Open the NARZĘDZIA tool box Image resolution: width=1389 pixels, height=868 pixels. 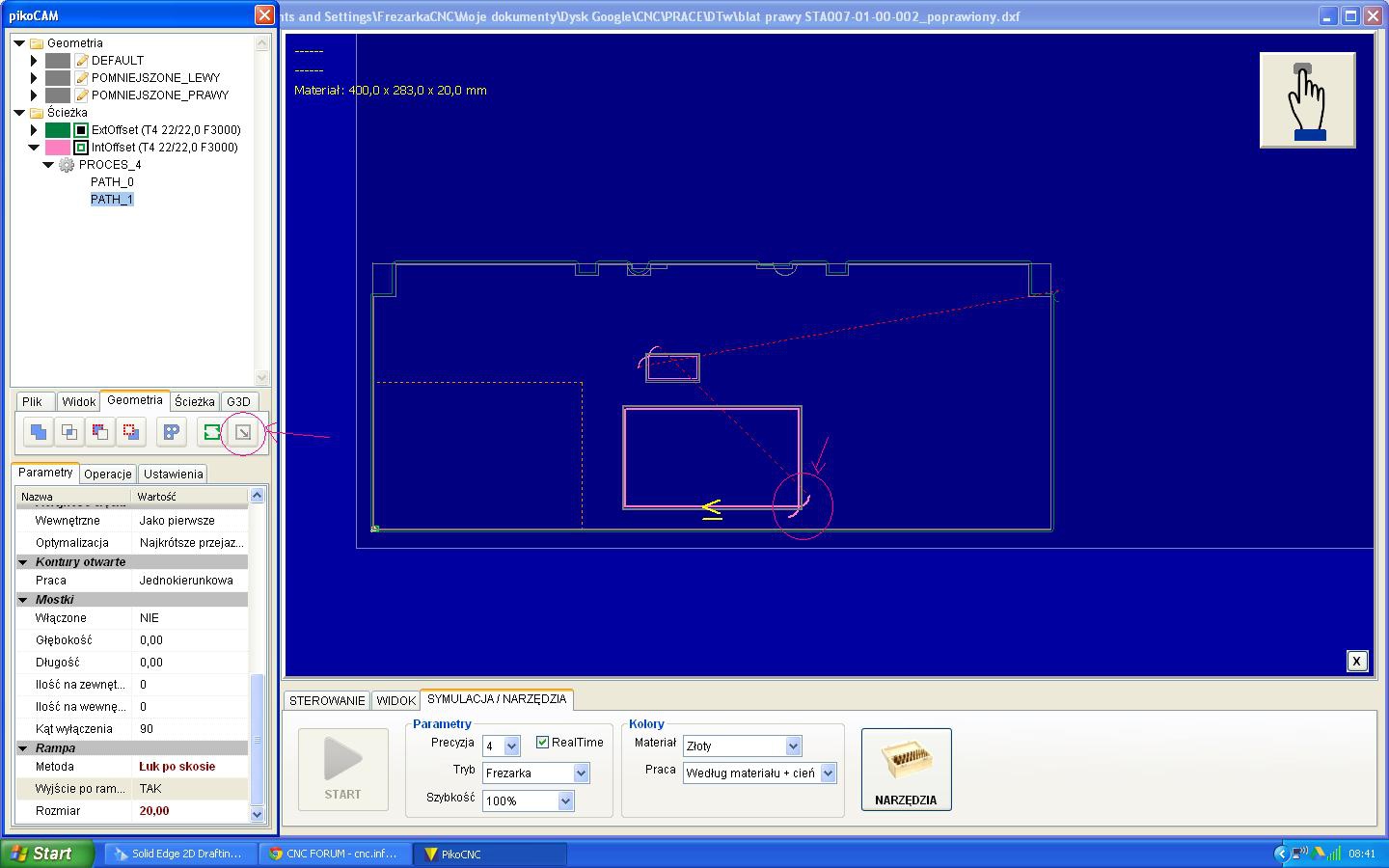(906, 769)
